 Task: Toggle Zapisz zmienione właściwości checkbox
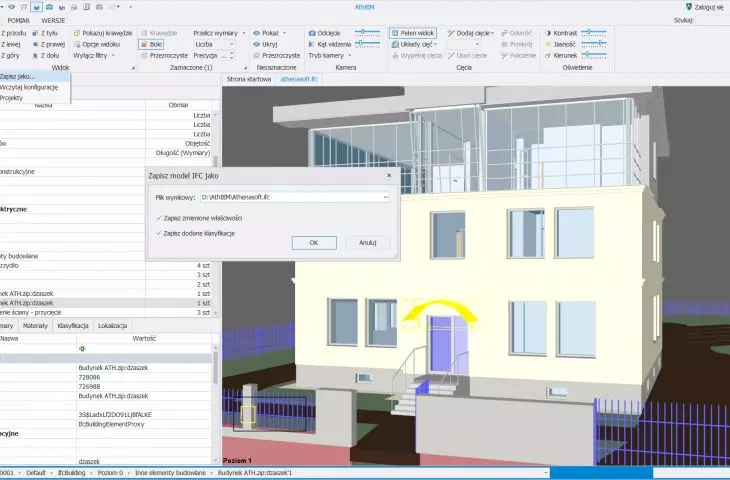(159, 218)
